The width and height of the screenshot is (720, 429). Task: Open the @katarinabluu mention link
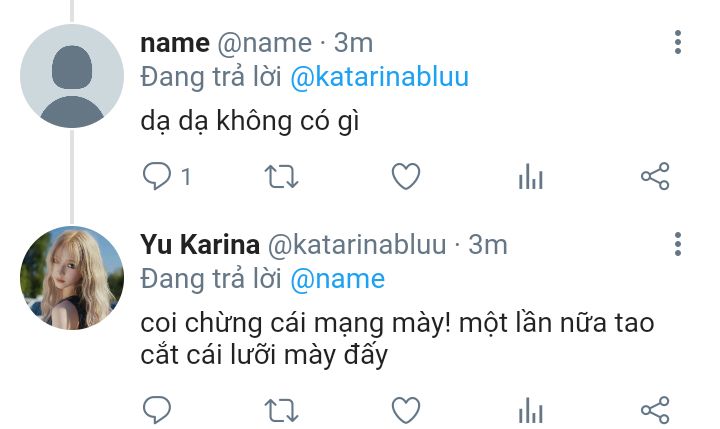pos(380,77)
